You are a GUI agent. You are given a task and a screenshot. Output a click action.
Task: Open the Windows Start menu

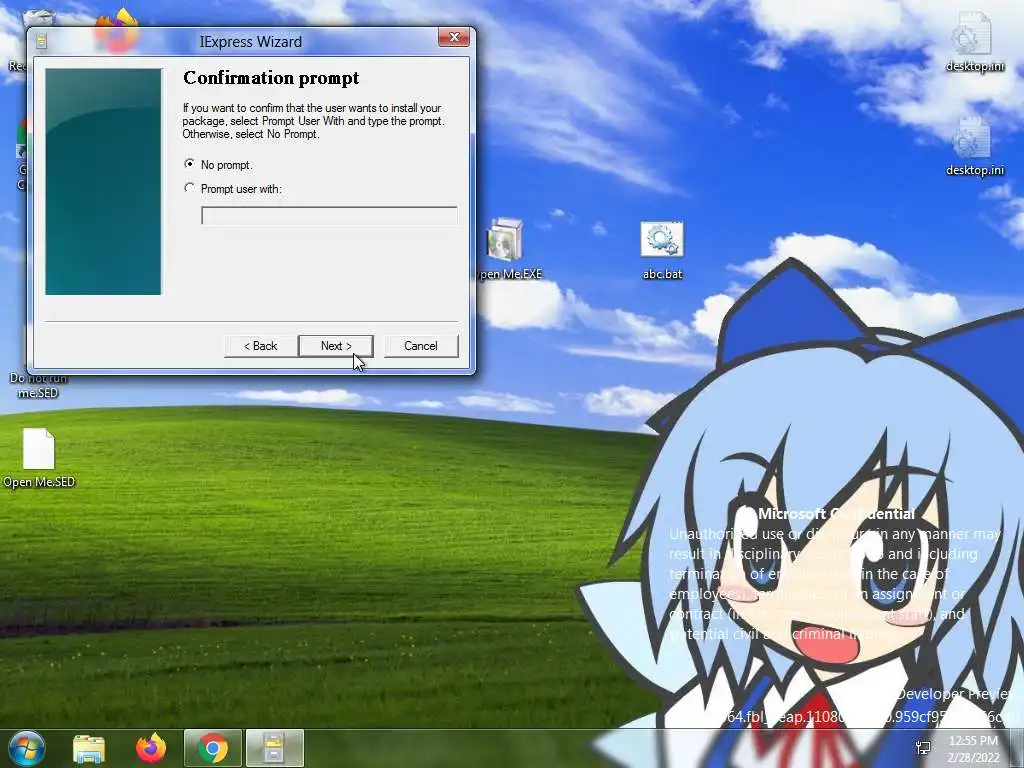coord(27,748)
